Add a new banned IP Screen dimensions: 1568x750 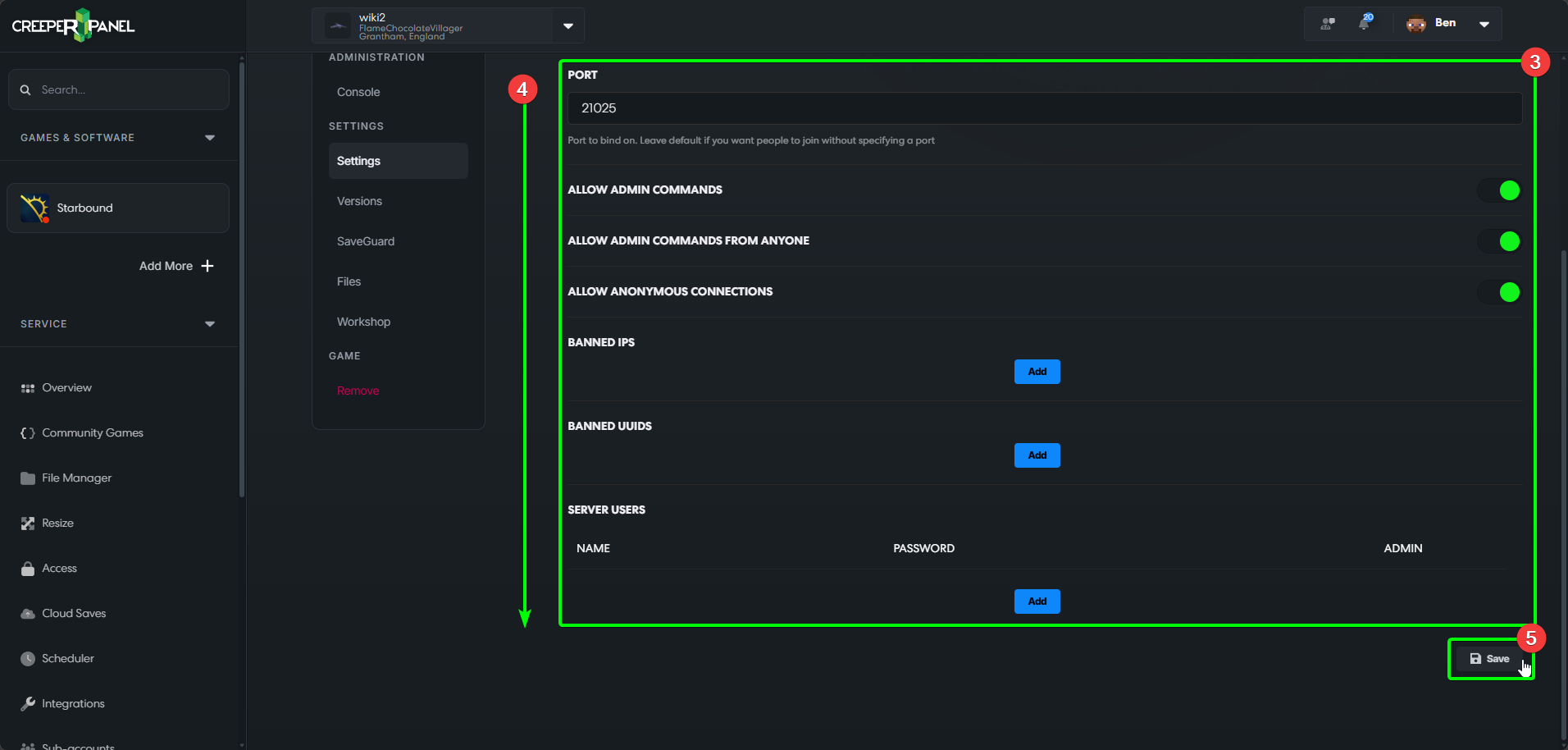point(1037,372)
